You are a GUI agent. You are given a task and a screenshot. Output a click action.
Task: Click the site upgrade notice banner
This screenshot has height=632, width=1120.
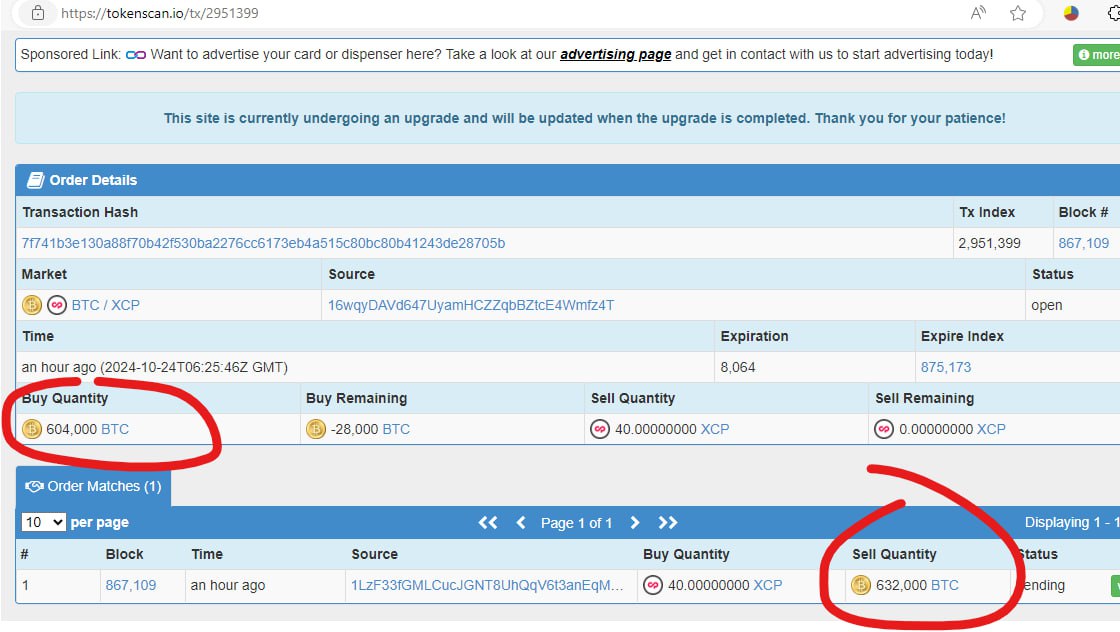pyautogui.click(x=568, y=118)
